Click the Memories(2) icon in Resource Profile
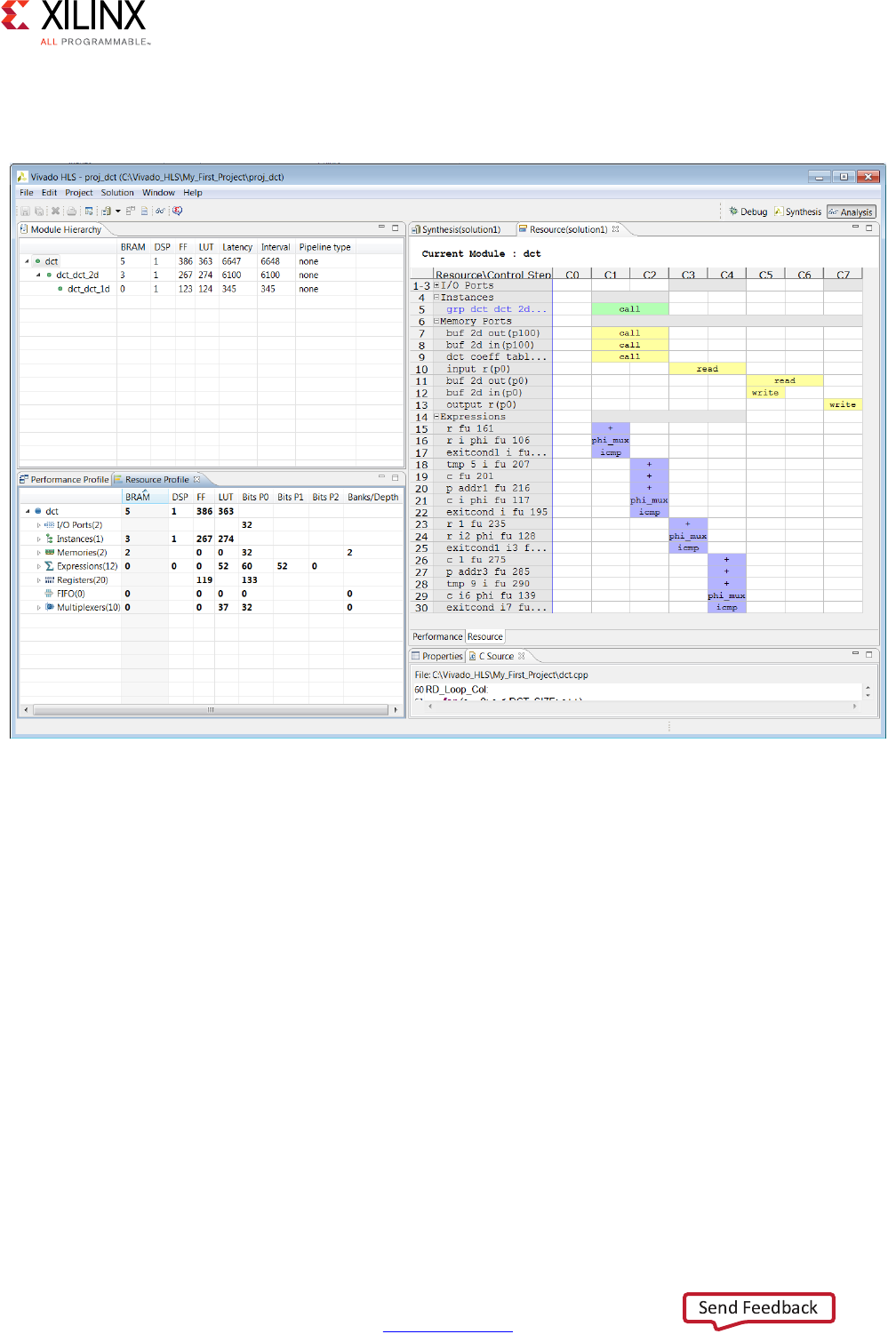This screenshot has width=896, height=1342. click(50, 553)
